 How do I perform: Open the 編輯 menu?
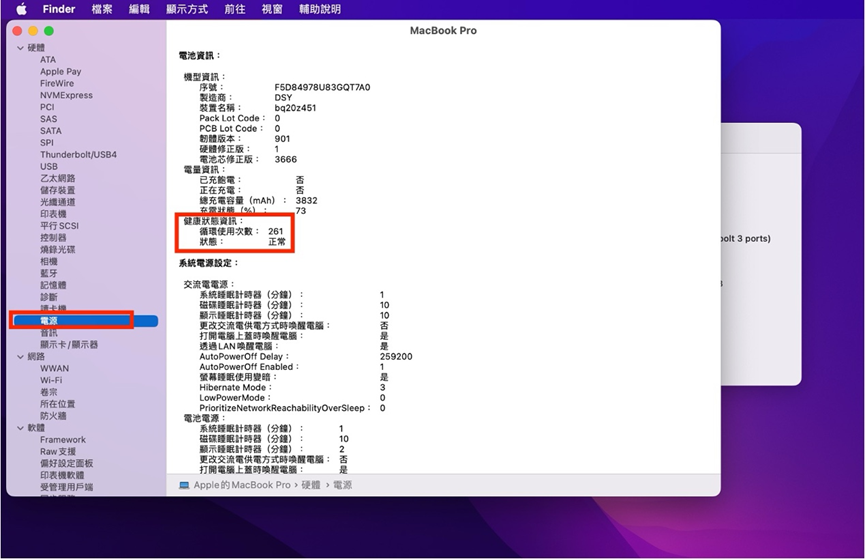(139, 9)
